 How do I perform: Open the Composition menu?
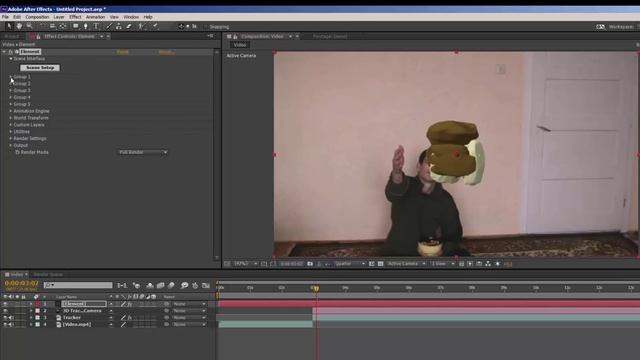pyautogui.click(x=37, y=17)
